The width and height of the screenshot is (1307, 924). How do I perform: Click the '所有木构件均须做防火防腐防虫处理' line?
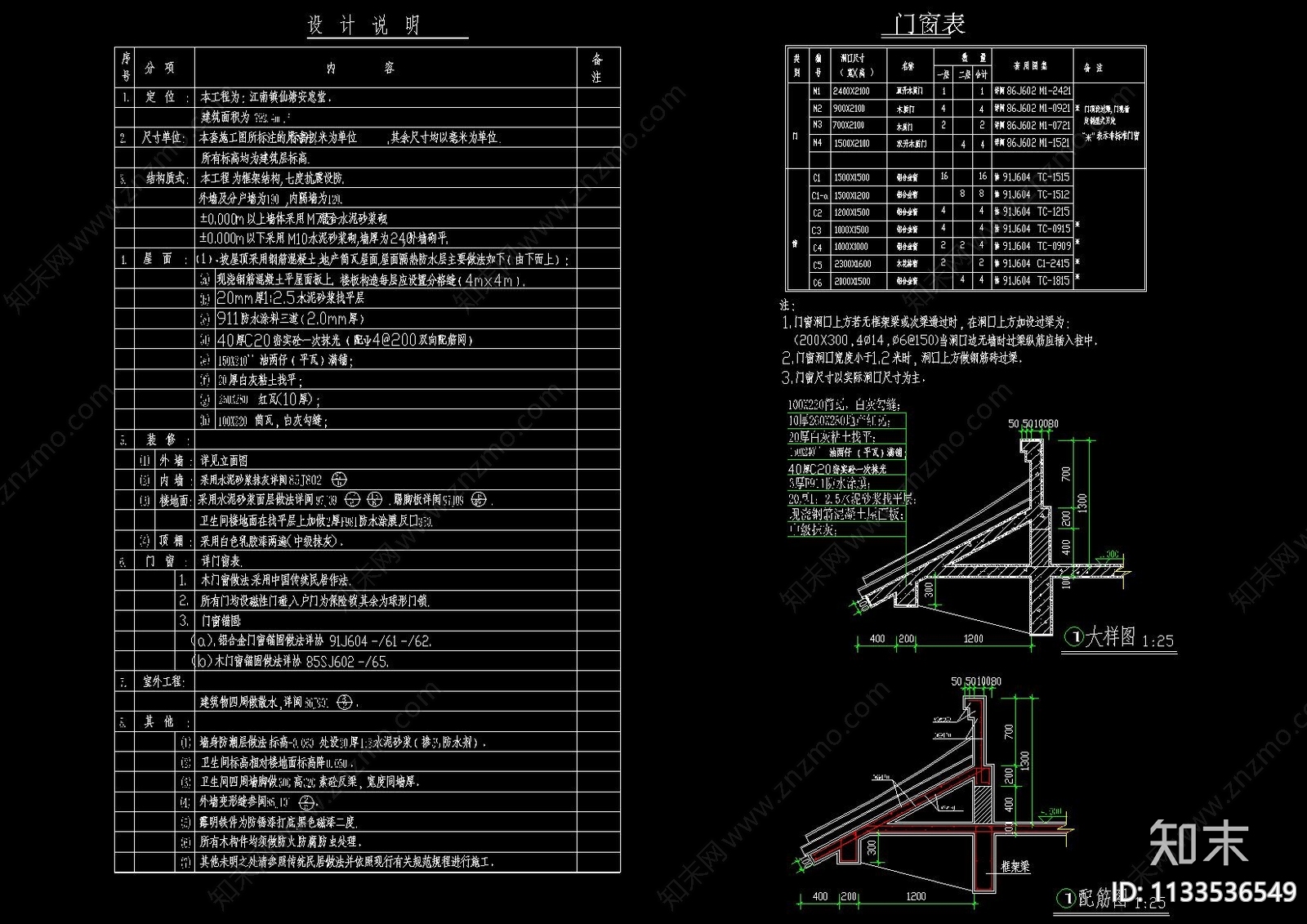click(x=280, y=841)
